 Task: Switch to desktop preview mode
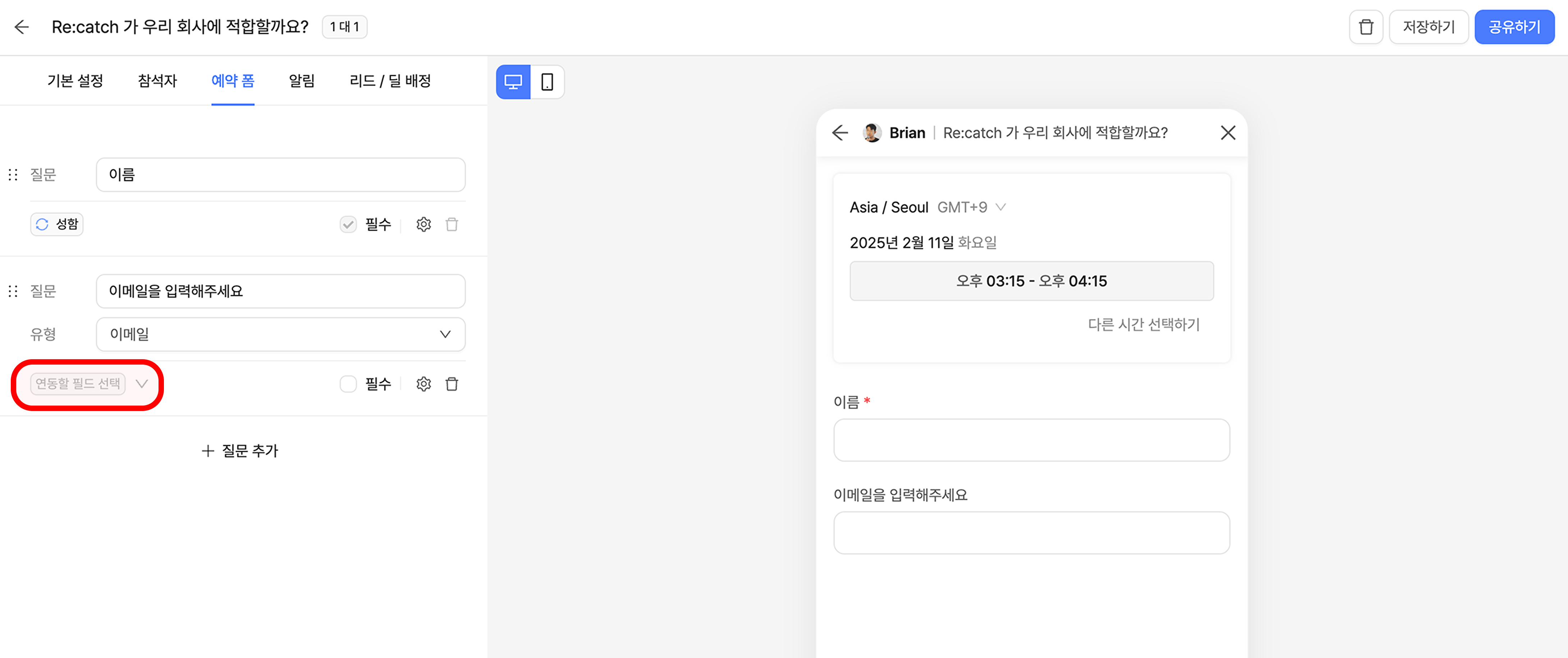[x=513, y=82]
